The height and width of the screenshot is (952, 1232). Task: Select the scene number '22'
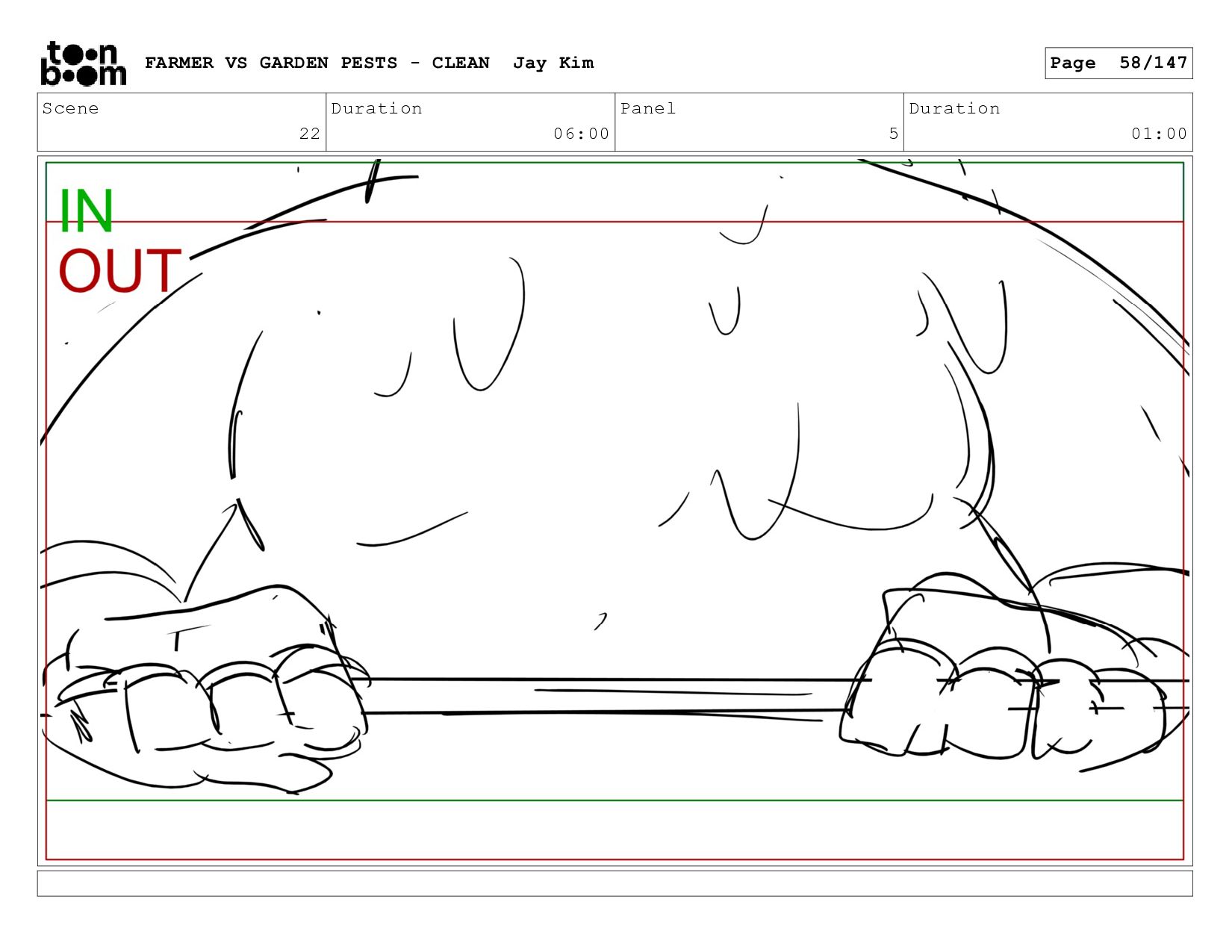pyautogui.click(x=310, y=134)
